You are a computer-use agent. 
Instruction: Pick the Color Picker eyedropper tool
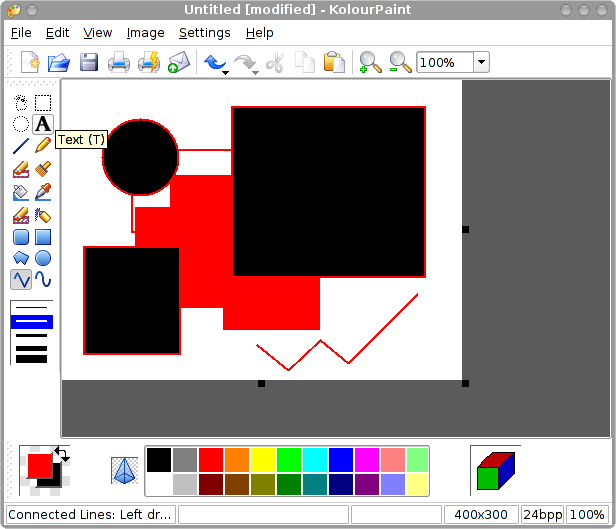(43, 192)
